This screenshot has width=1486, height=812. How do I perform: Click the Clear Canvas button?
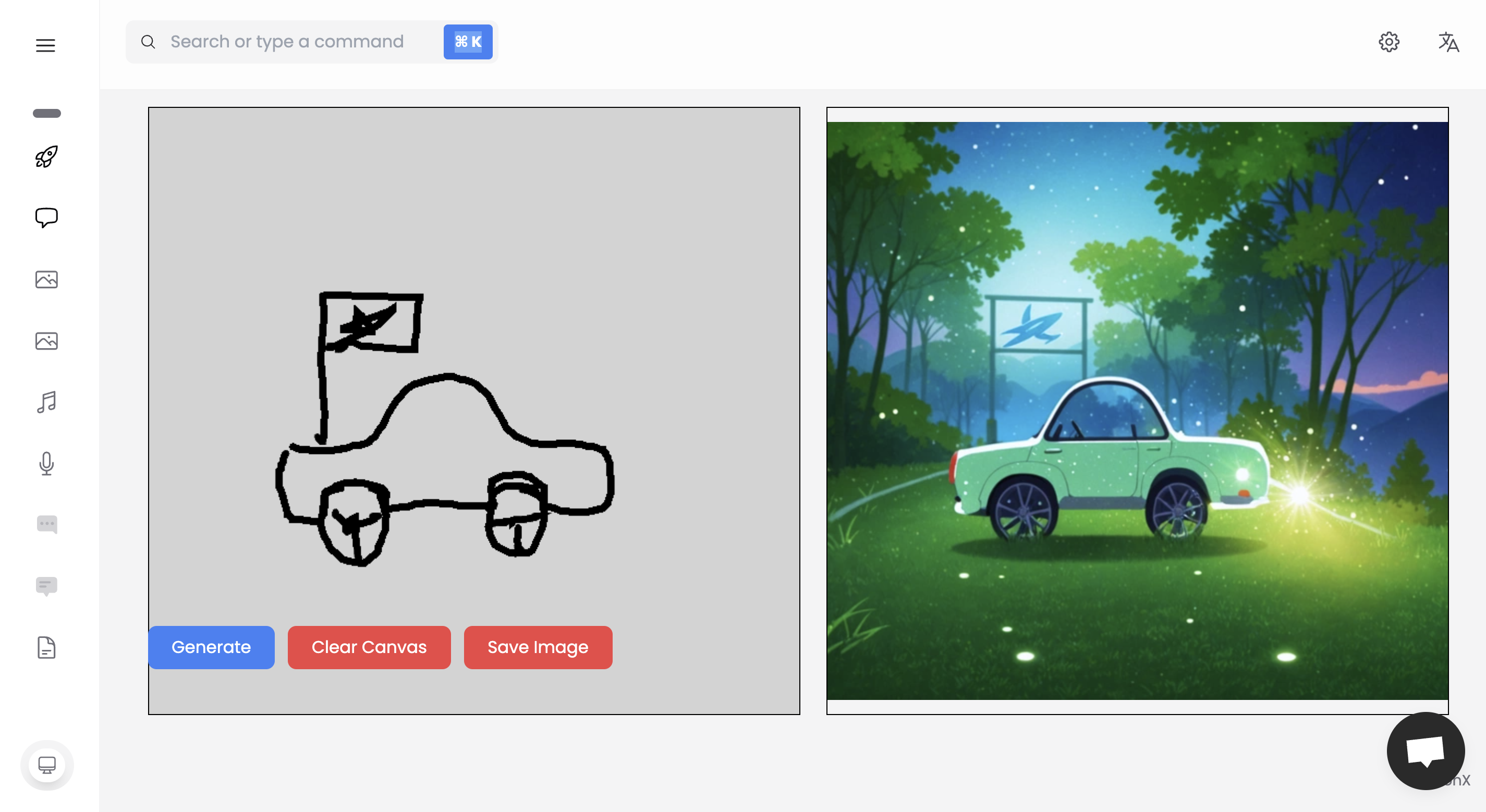click(369, 647)
